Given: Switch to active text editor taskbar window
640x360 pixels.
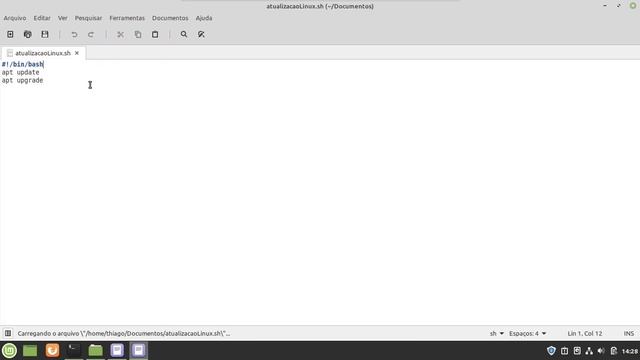Looking at the screenshot, I should click(x=138, y=350).
